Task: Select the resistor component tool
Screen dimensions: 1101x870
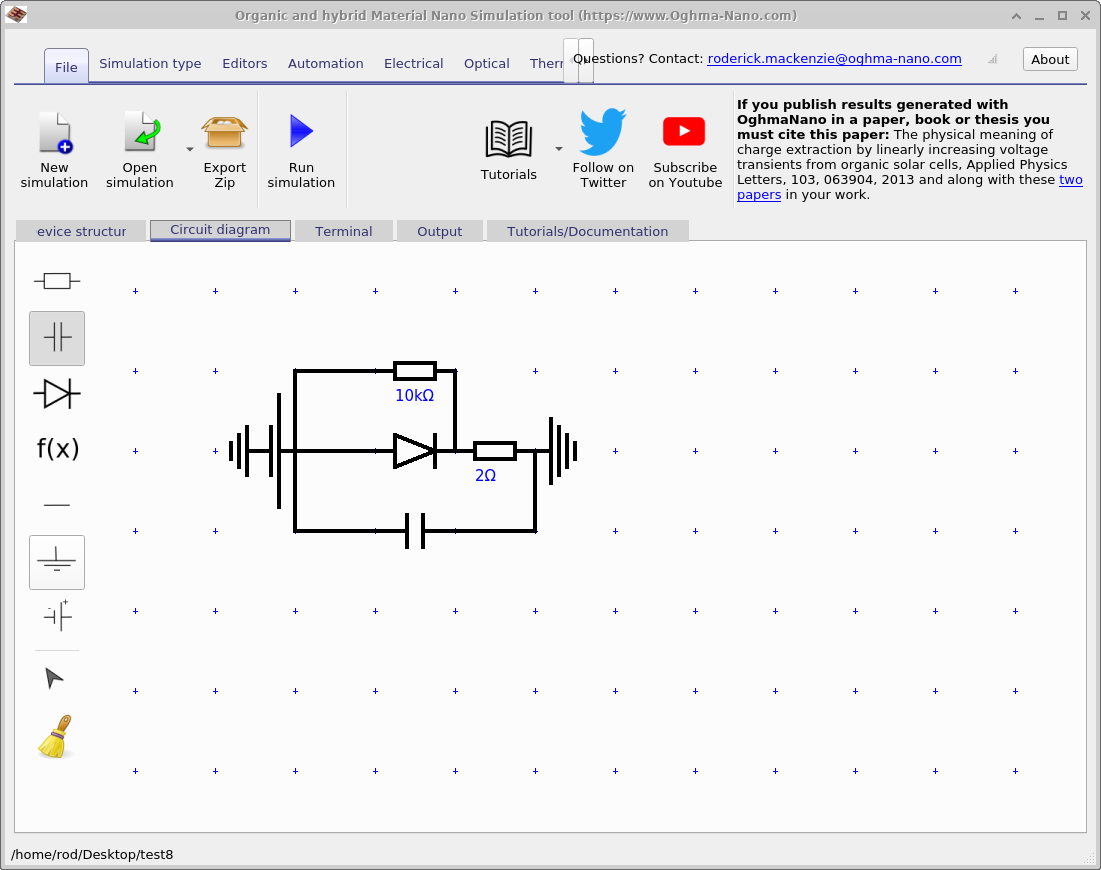Action: (x=57, y=280)
